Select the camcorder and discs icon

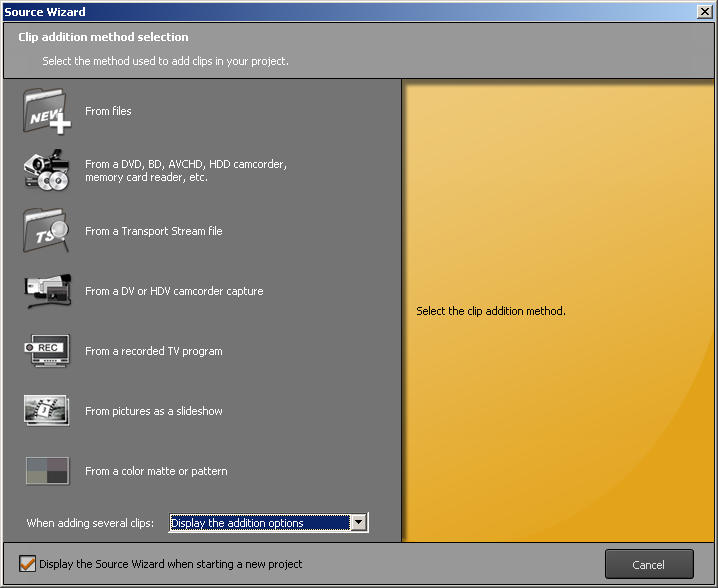coord(46,171)
